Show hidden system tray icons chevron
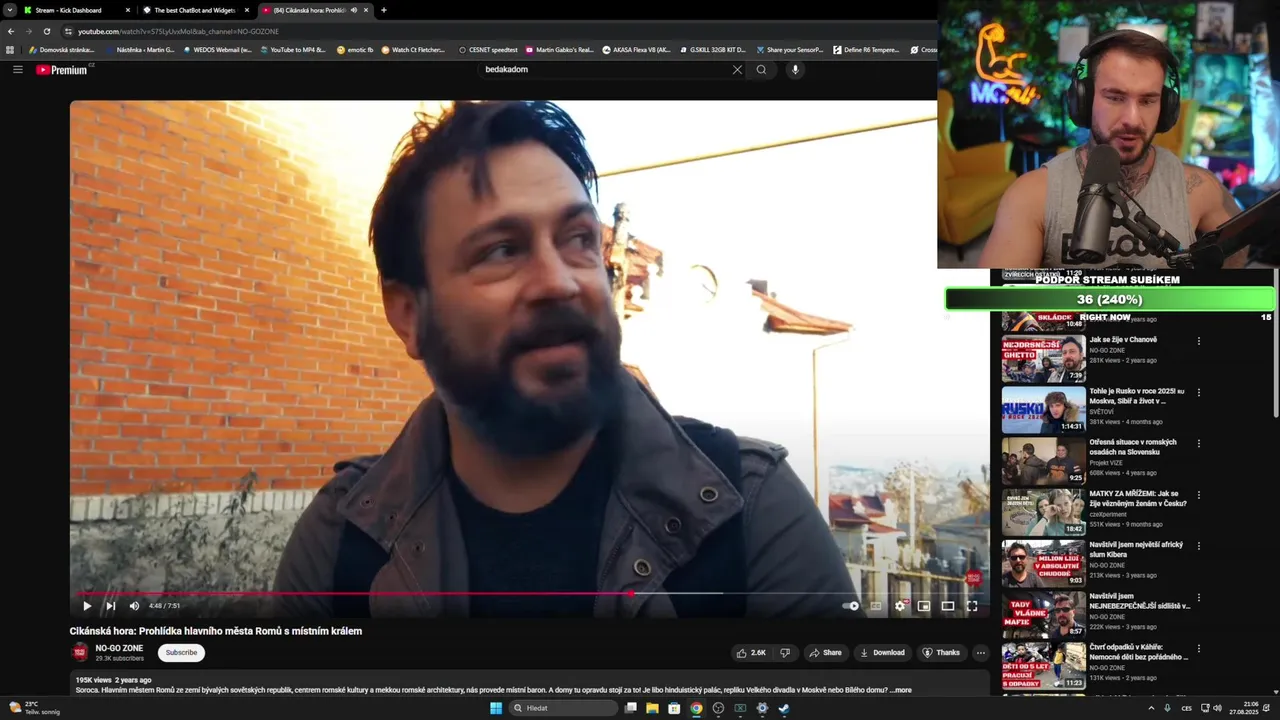This screenshot has width=1280, height=720. tap(1151, 708)
